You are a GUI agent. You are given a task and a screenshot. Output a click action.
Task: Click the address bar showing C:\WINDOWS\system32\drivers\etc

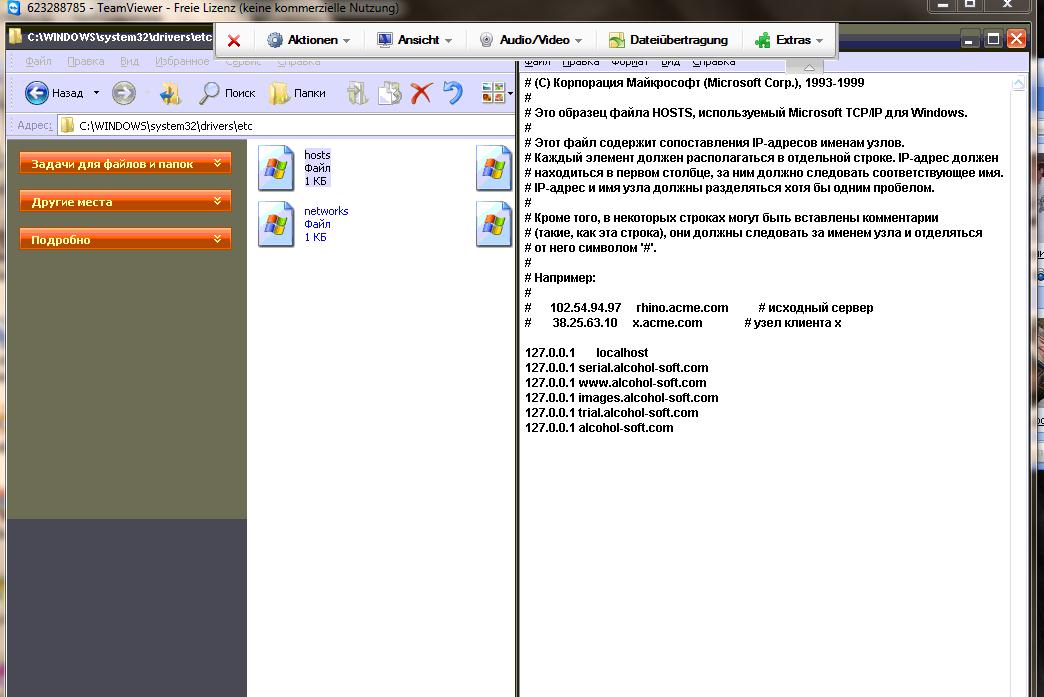[x=280, y=126]
